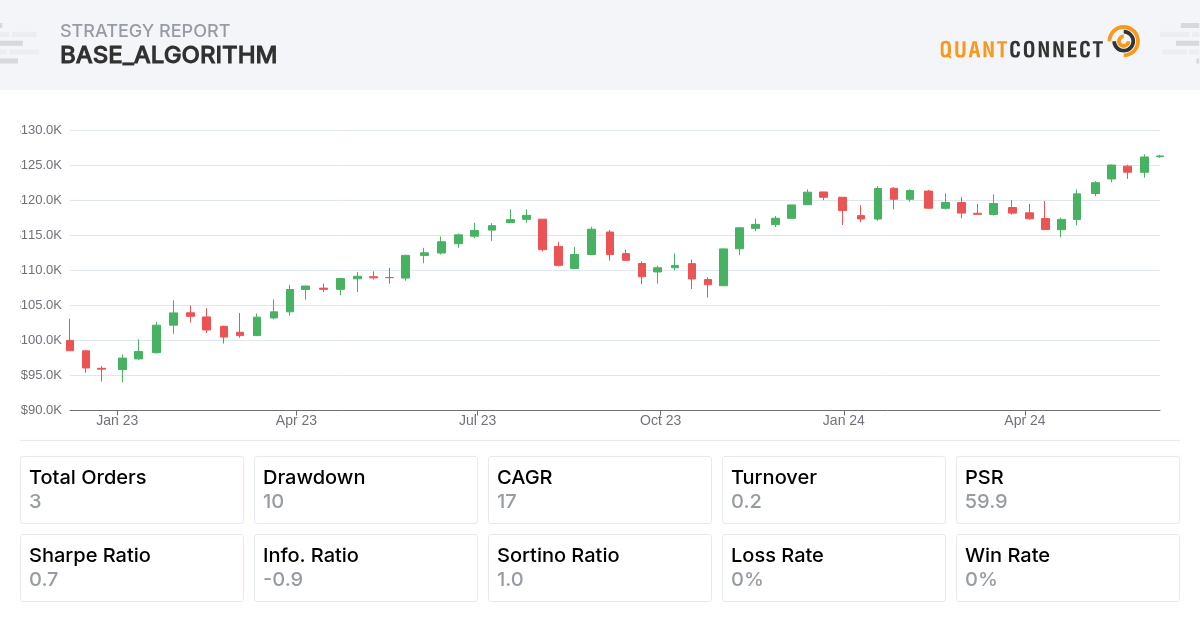Click the 125.0K y-axis label
The image size is (1200, 632).
coord(41,165)
